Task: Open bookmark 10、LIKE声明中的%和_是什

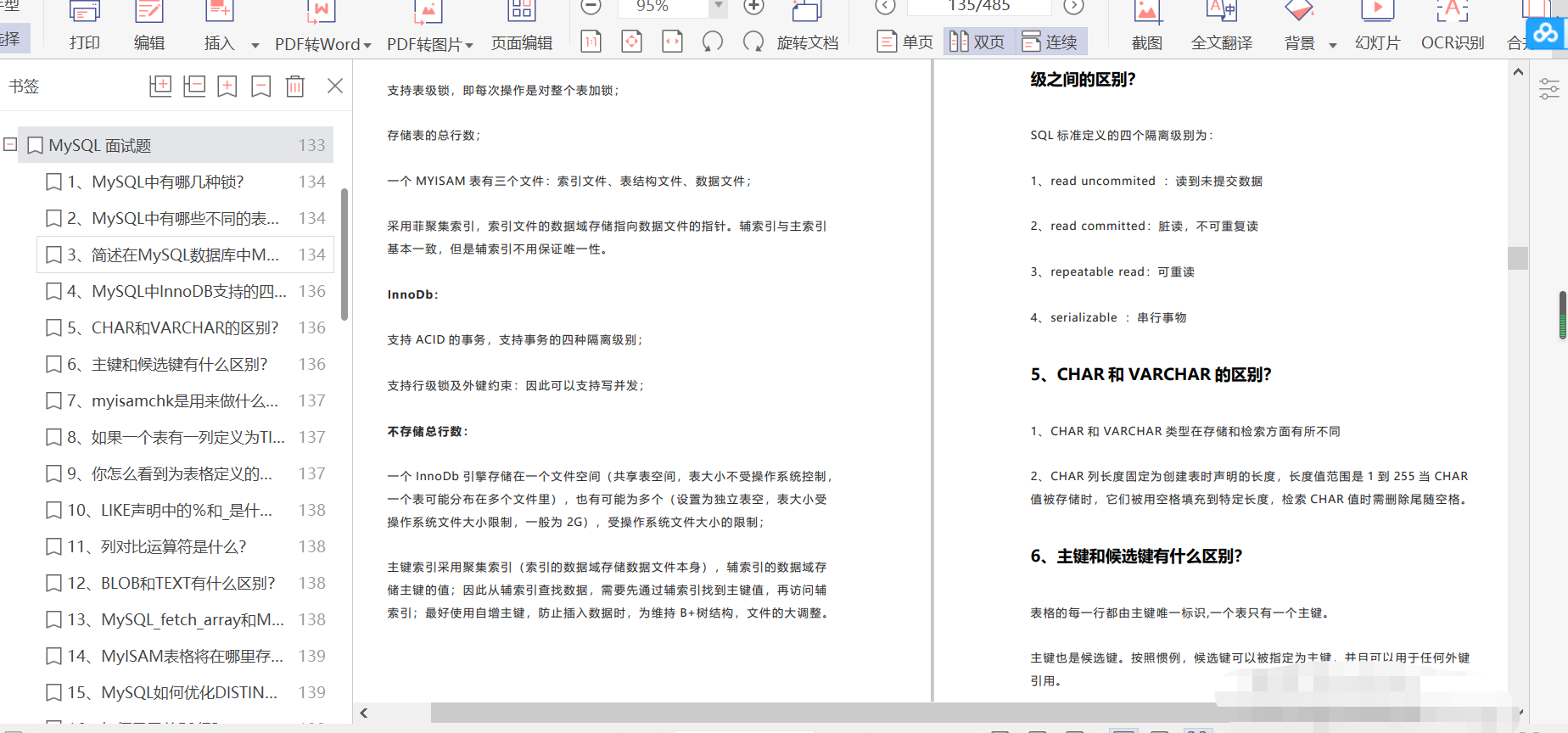Action: click(x=185, y=510)
